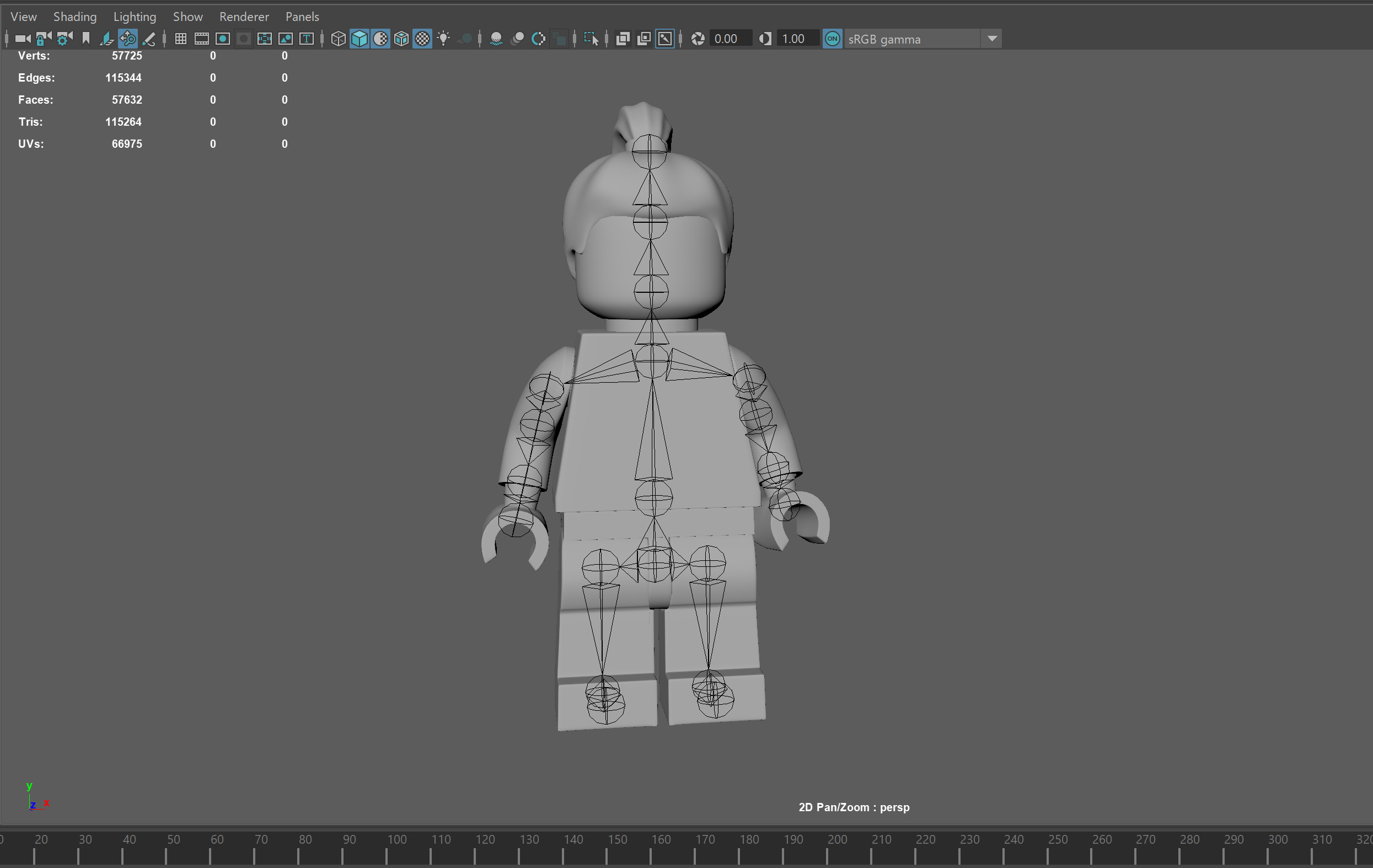Click the UVs count 66975

click(x=127, y=144)
